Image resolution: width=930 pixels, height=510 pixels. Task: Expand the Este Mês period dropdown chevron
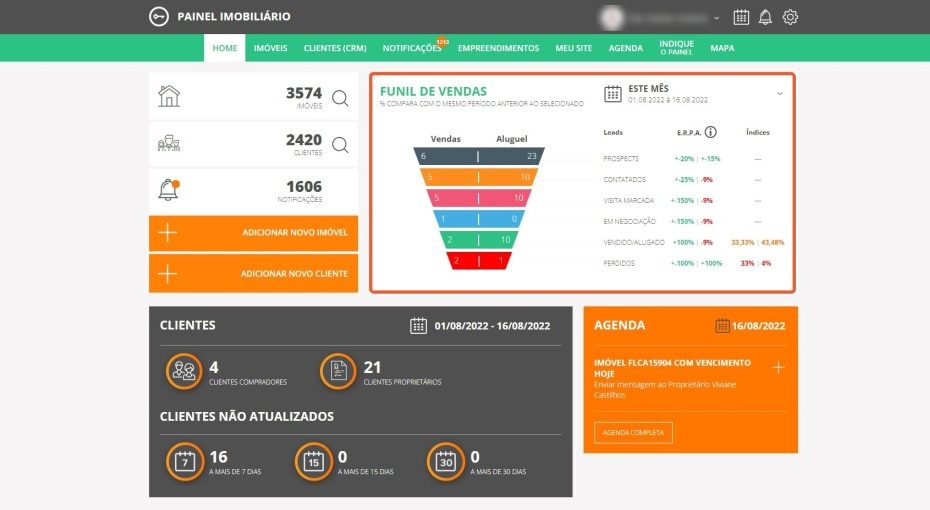[x=780, y=93]
